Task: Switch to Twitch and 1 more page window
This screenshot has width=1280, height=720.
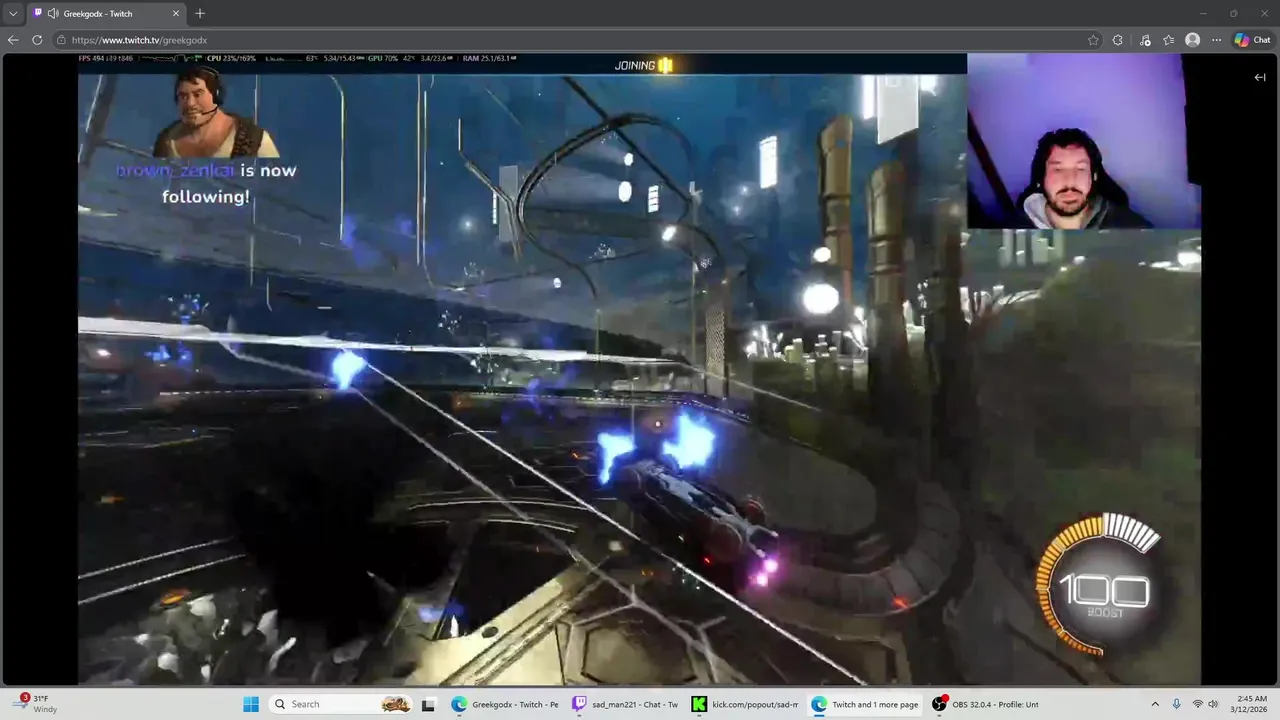Action: [x=866, y=704]
